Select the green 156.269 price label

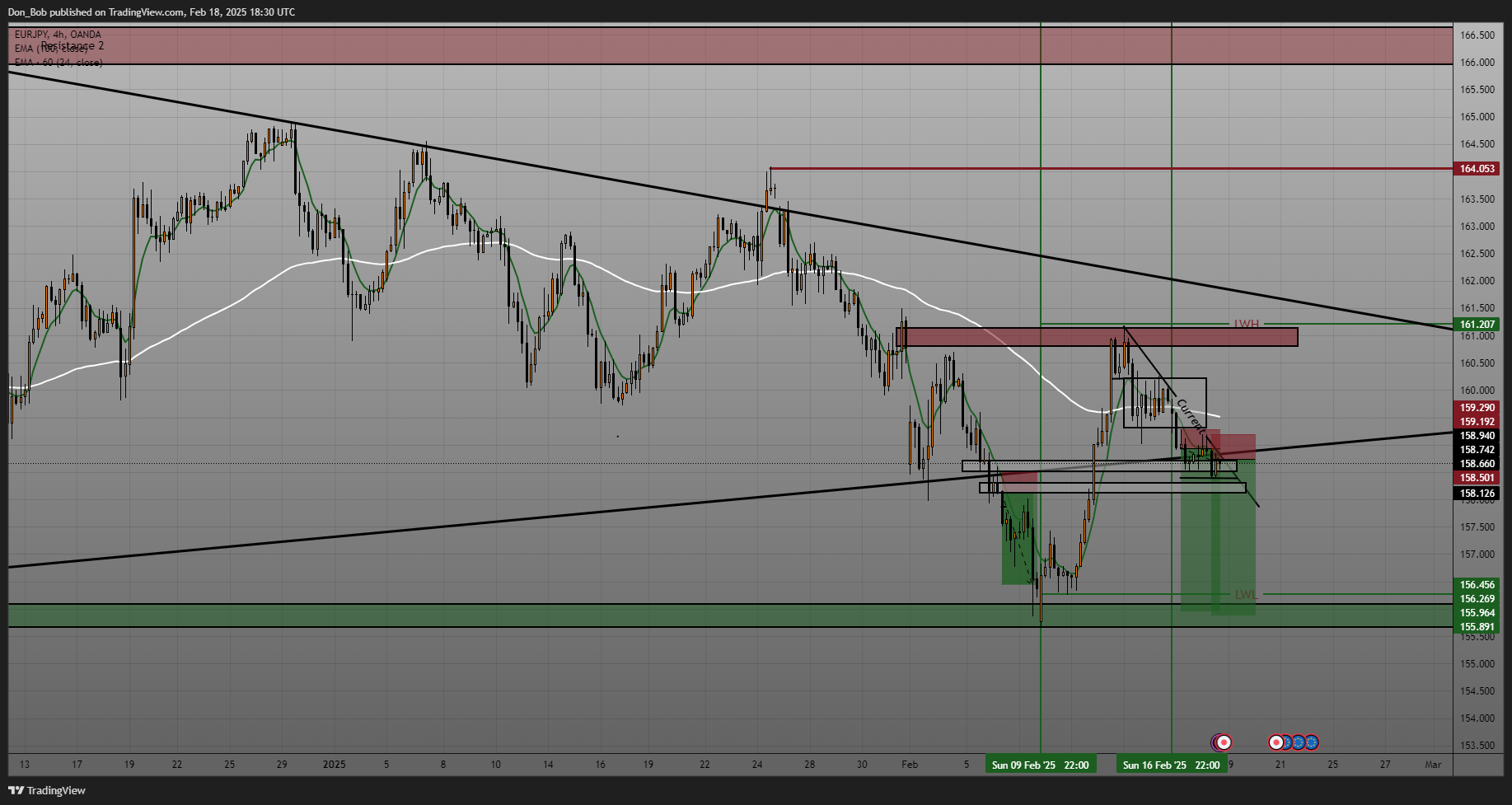click(x=1477, y=599)
